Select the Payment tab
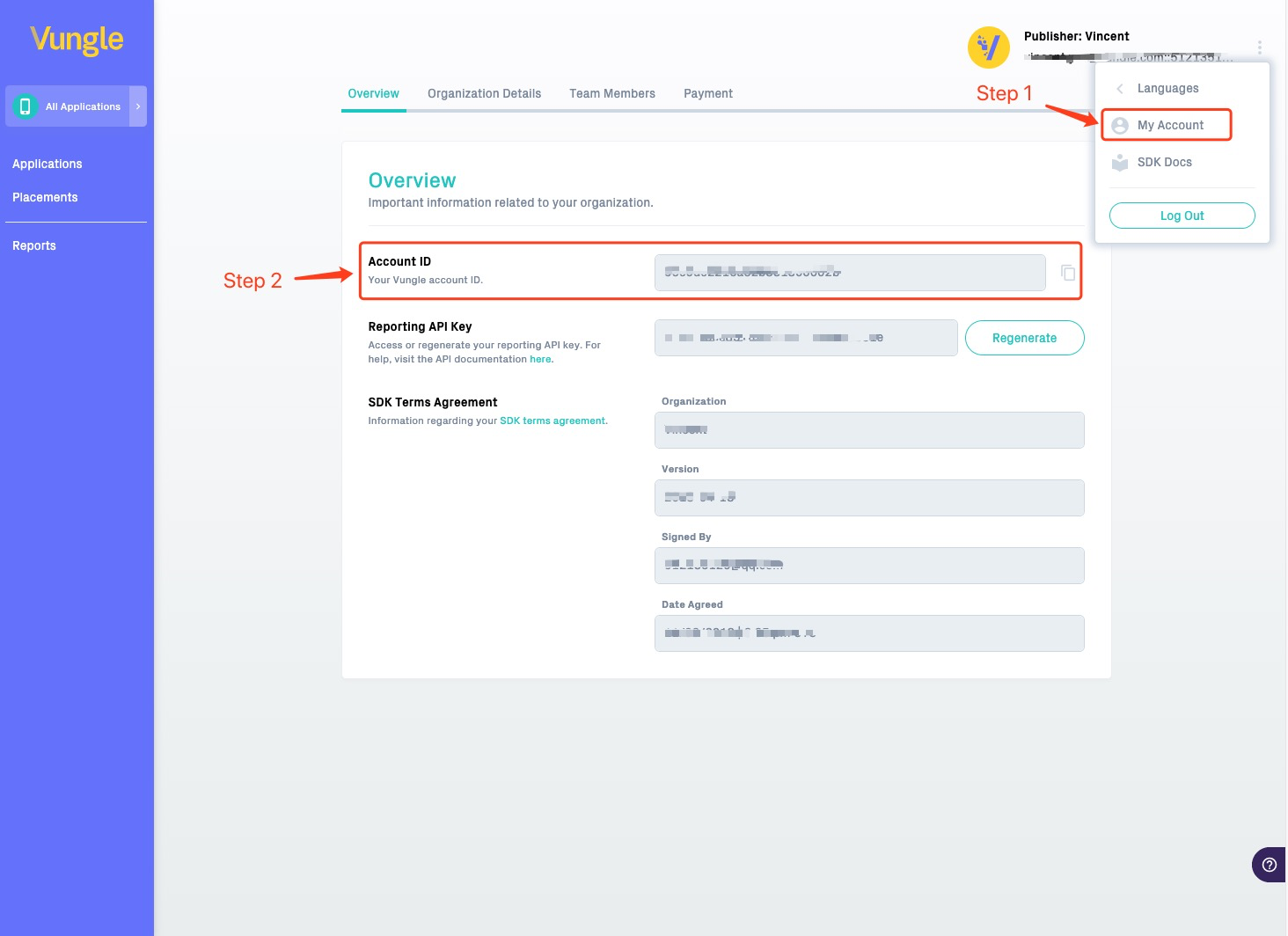Viewport: 1288px width, 936px height. 708,93
